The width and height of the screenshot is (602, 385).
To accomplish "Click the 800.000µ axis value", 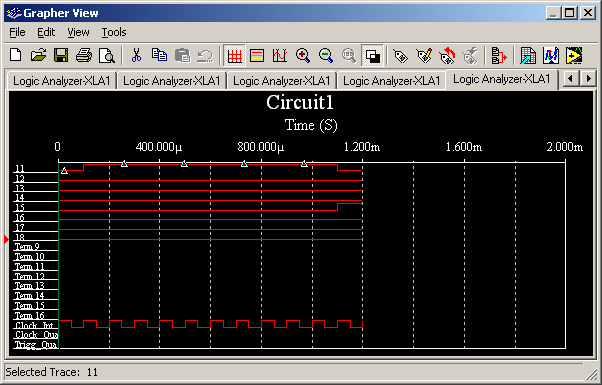I will [x=260, y=147].
